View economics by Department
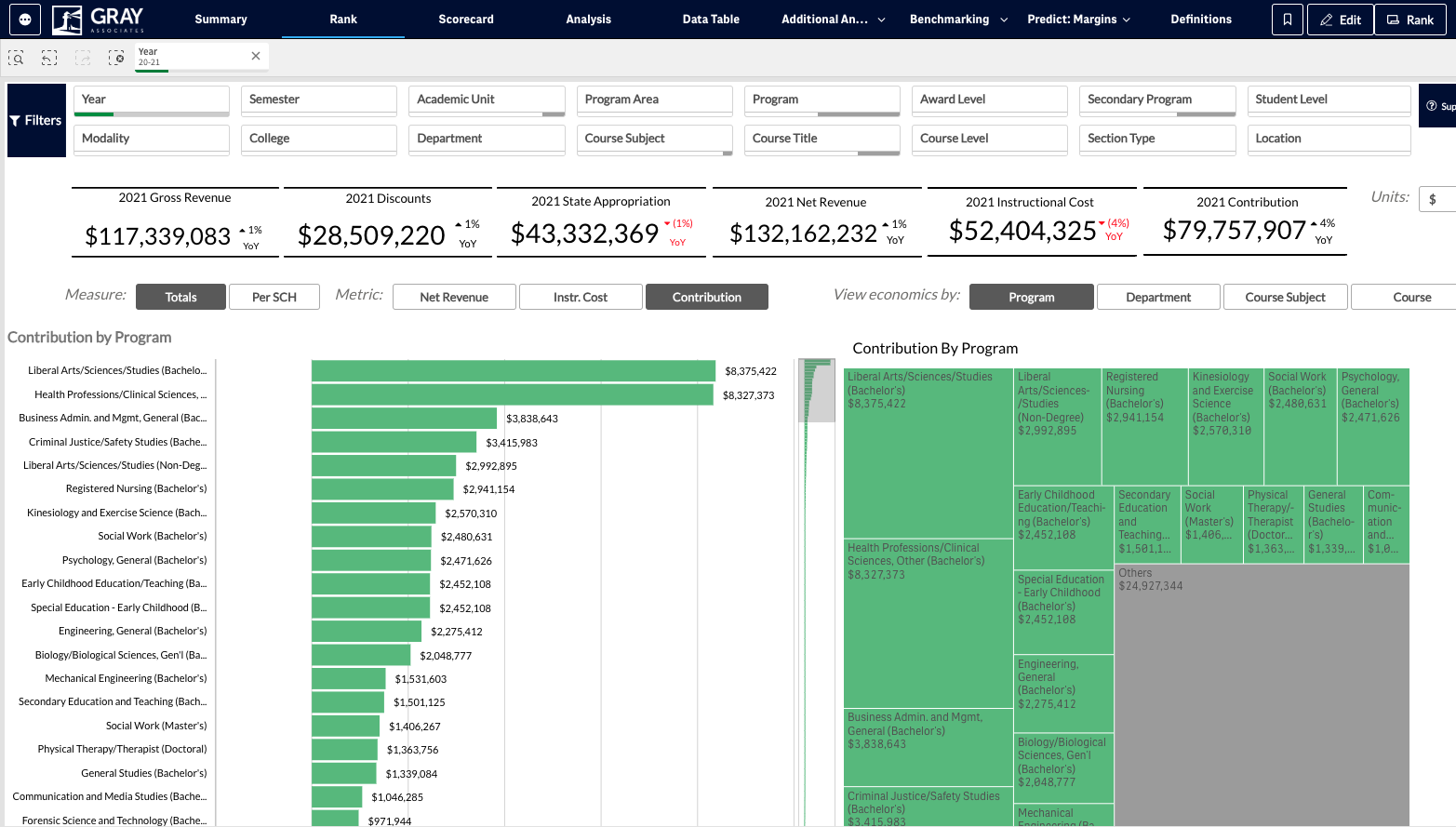 pyautogui.click(x=1158, y=297)
